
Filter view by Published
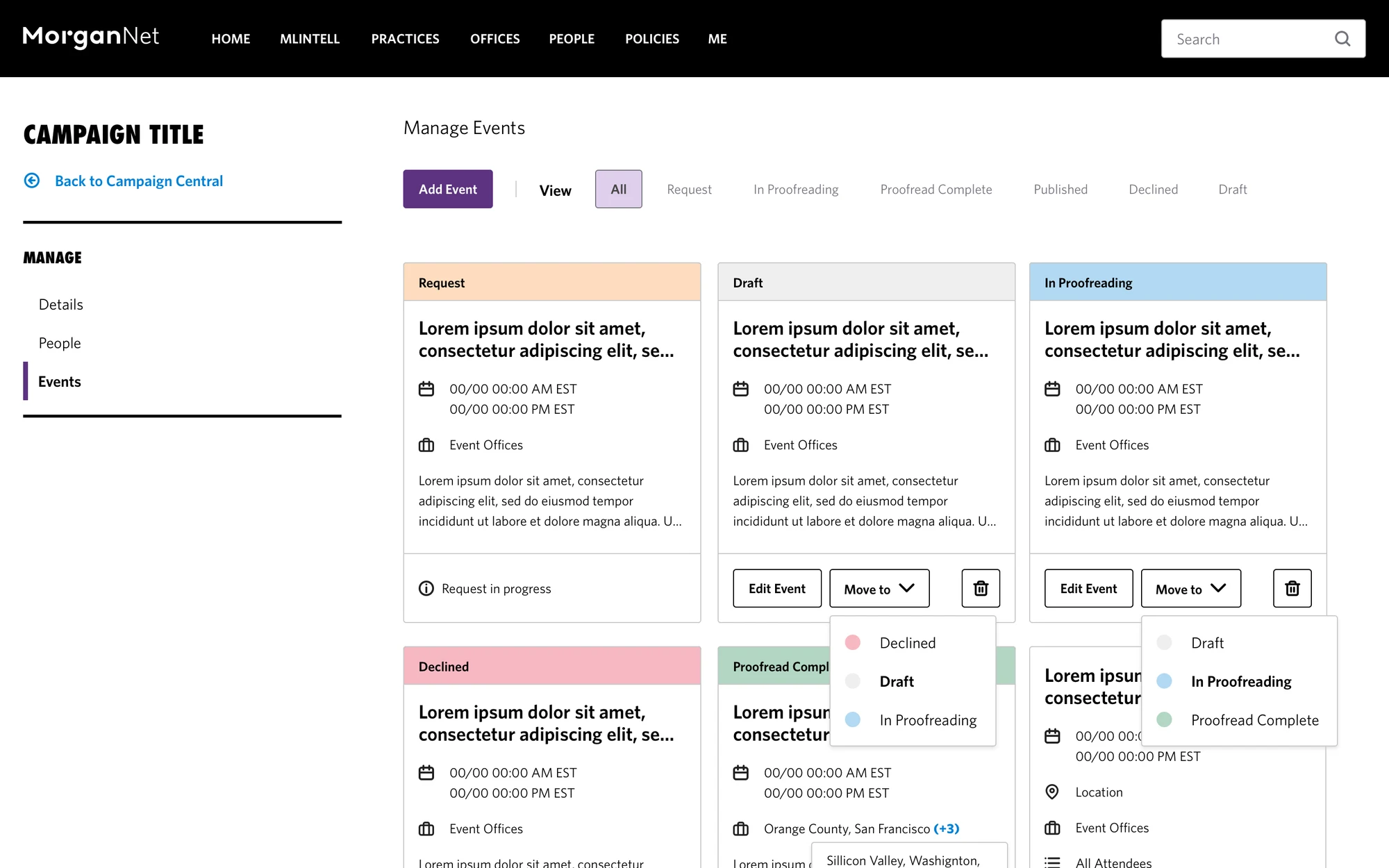[1061, 190]
